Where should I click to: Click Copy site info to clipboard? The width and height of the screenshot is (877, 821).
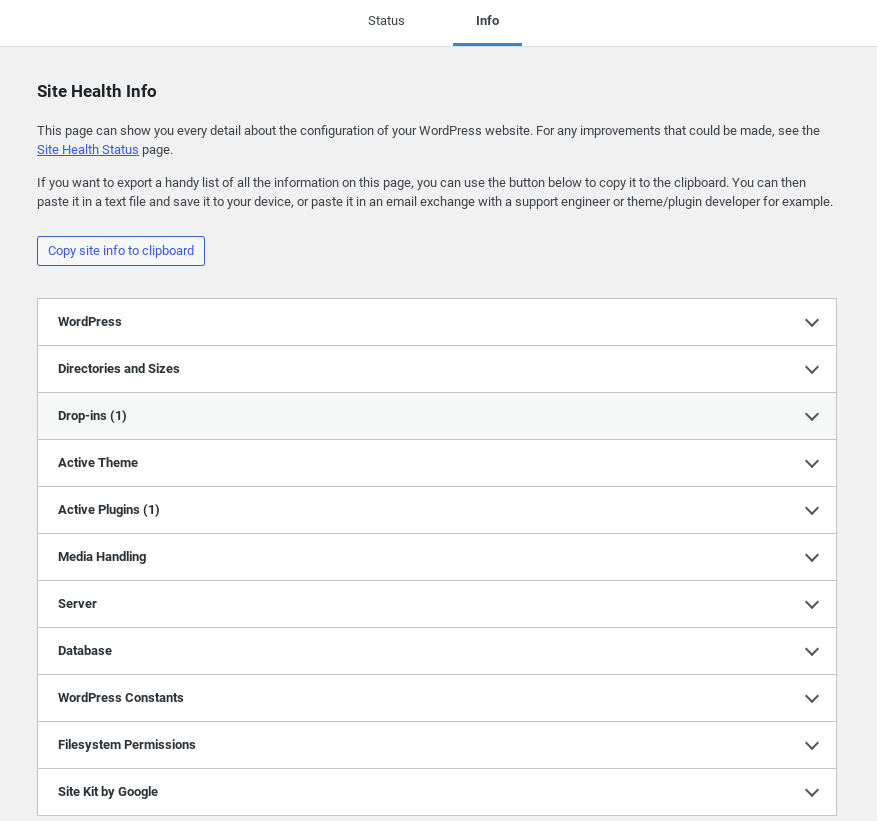[120, 251]
